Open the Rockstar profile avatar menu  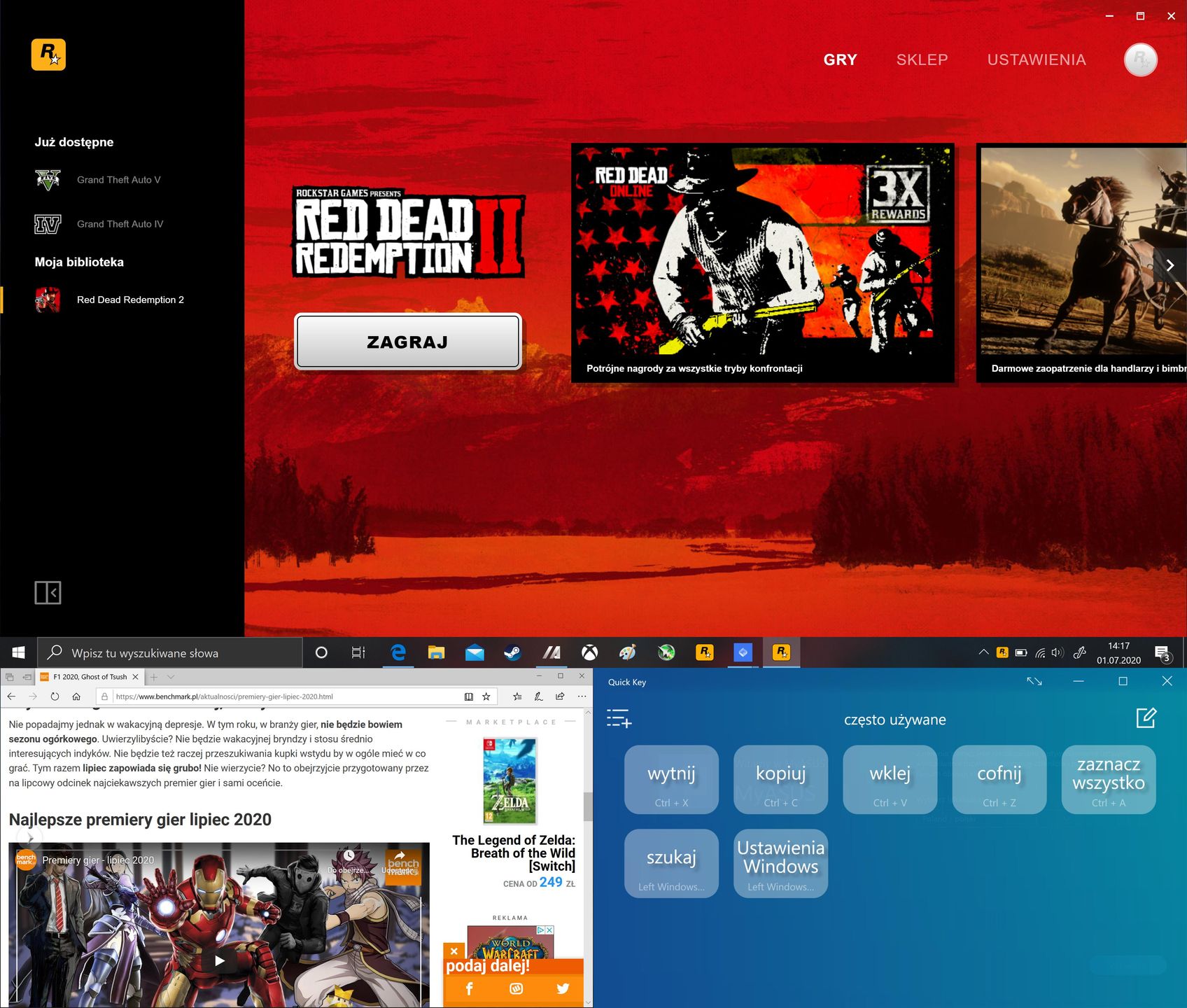click(x=1140, y=59)
